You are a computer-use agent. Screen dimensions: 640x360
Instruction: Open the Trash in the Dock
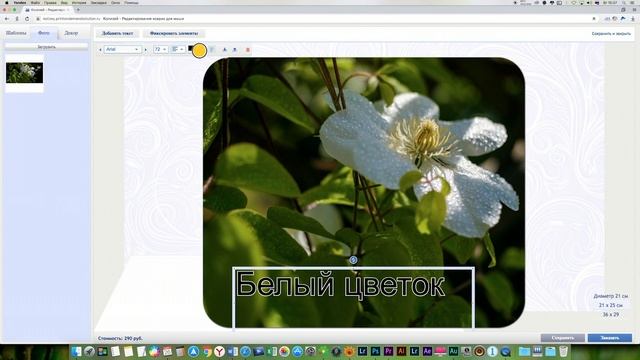[563, 351]
